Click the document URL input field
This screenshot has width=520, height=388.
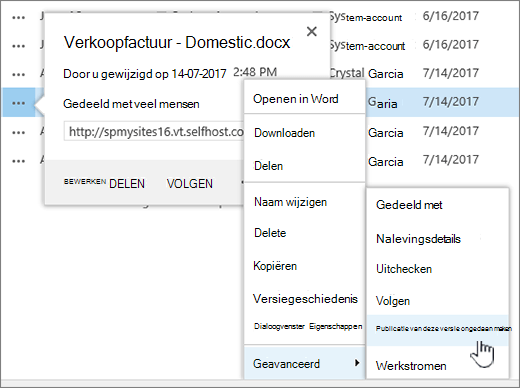[x=154, y=131]
